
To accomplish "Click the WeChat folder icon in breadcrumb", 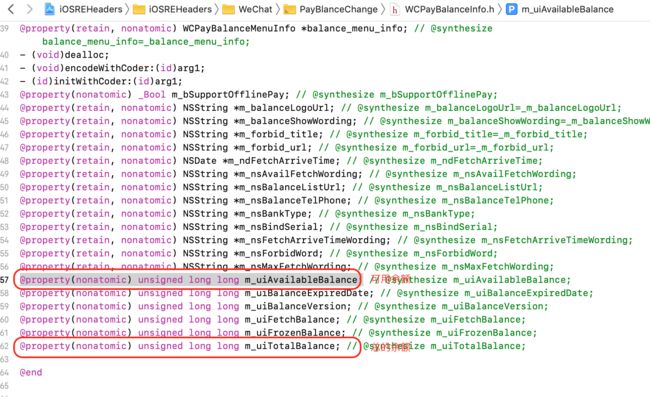I will pos(228,9).
